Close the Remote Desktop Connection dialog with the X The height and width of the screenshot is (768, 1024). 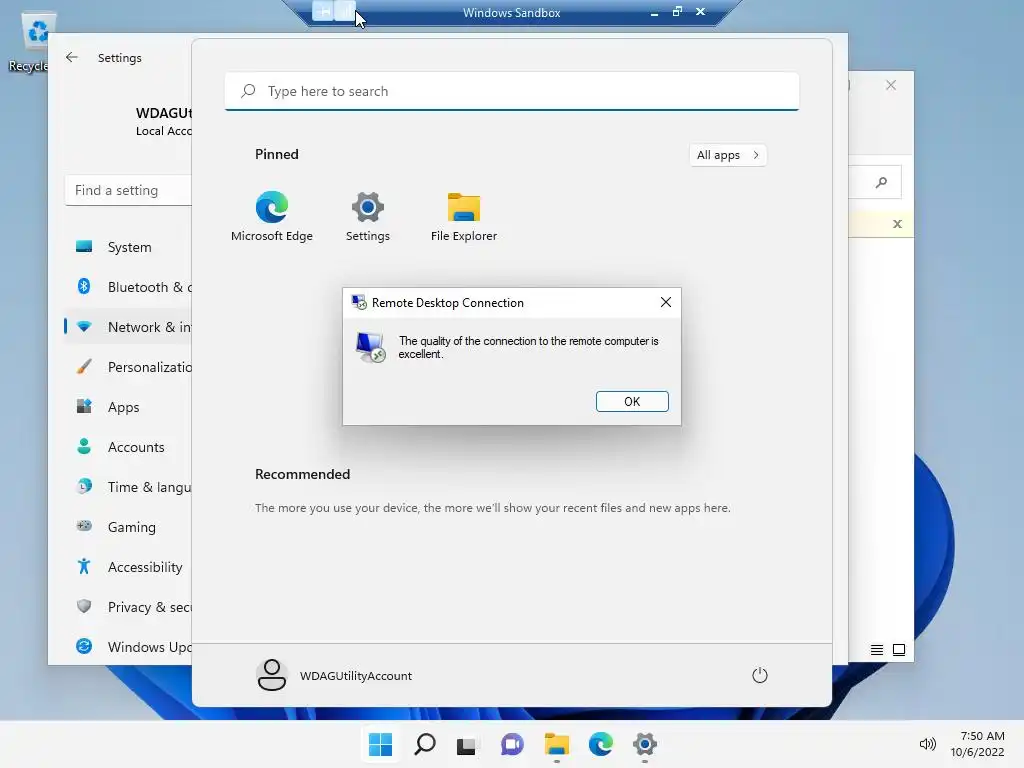click(x=665, y=302)
